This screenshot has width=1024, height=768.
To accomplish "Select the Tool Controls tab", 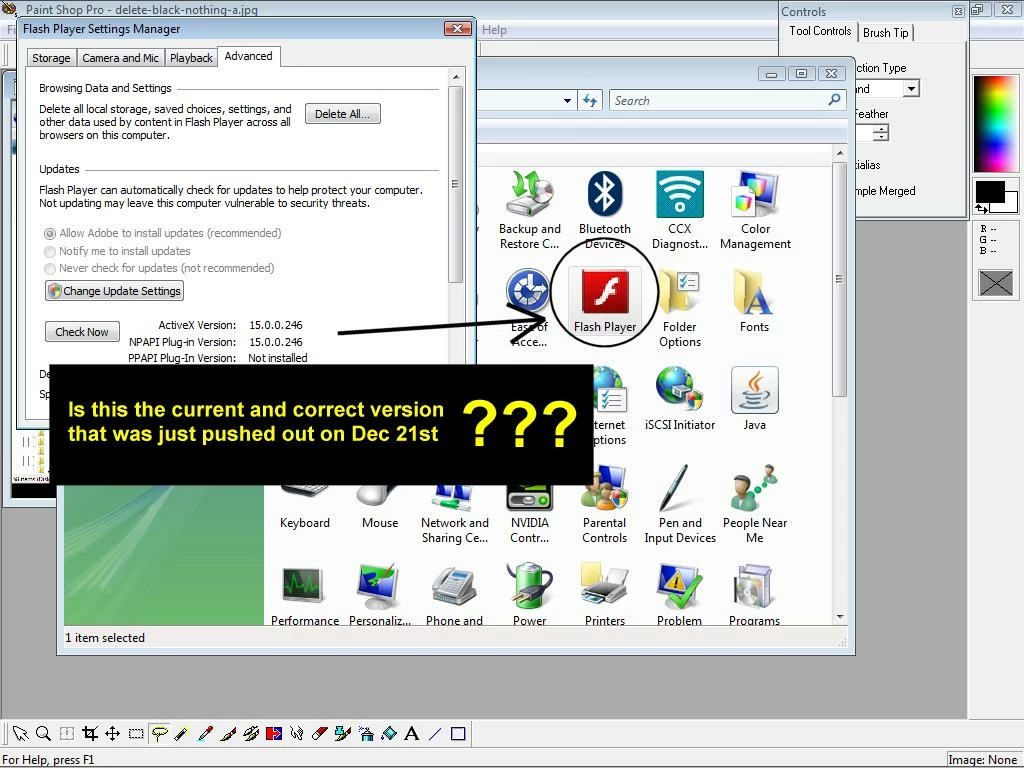I will click(820, 31).
